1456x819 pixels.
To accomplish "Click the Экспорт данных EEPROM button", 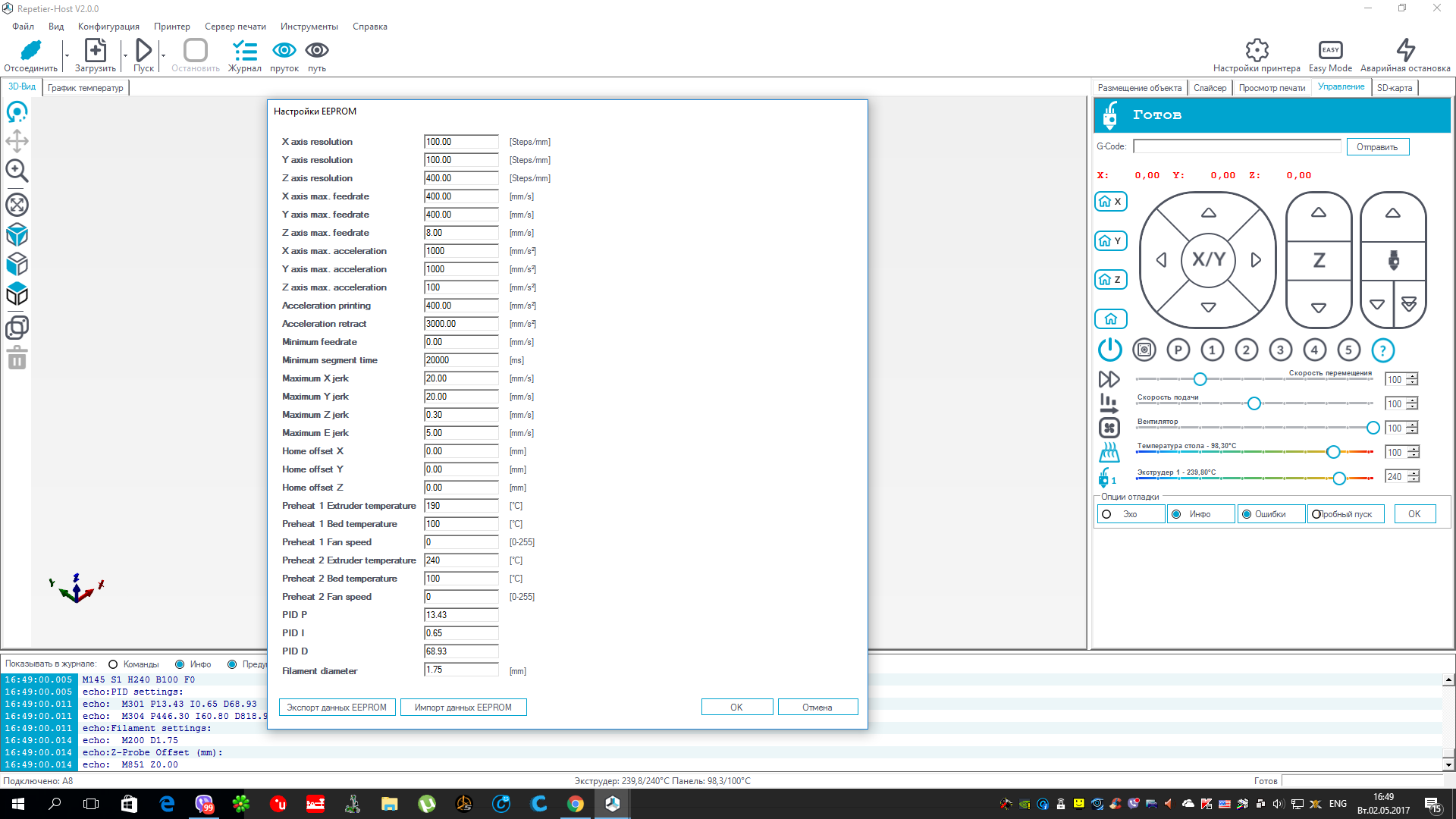I will [336, 707].
